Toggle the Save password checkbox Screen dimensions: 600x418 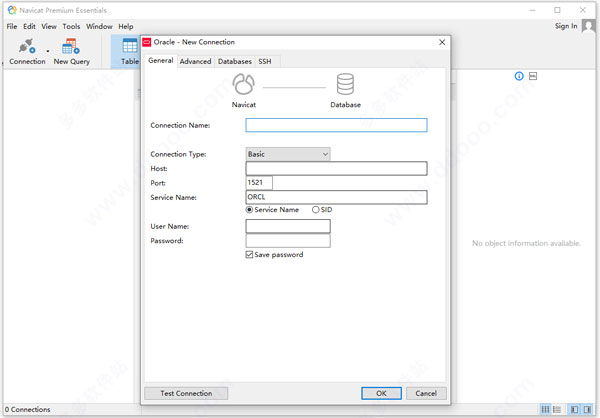click(249, 255)
